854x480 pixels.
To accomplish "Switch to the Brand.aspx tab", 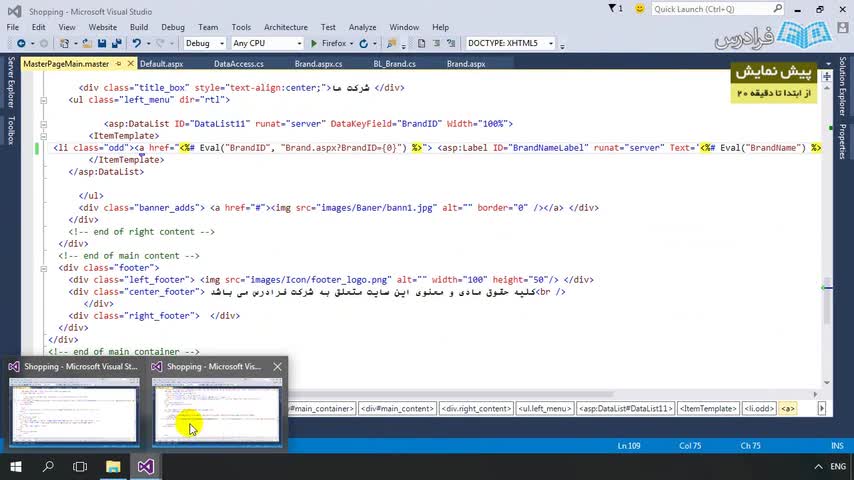I will coord(466,64).
